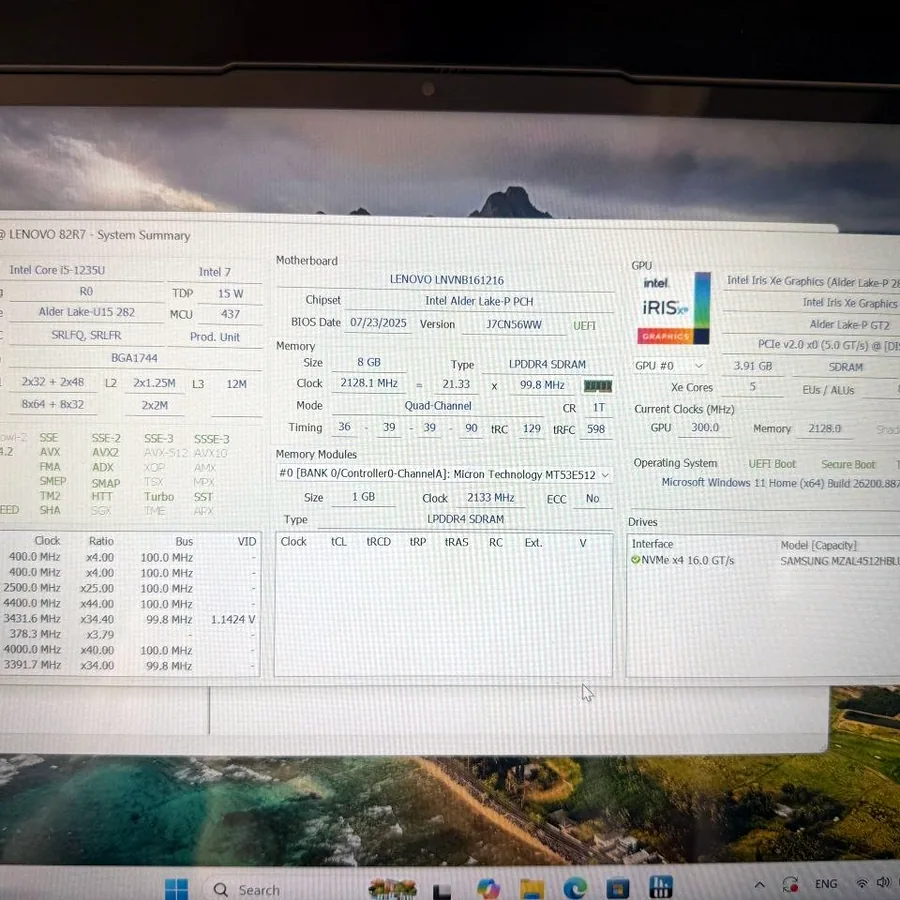Viewport: 900px width, 900px height.
Task: Click the tRC '129' timing value
Action: pyautogui.click(x=532, y=428)
